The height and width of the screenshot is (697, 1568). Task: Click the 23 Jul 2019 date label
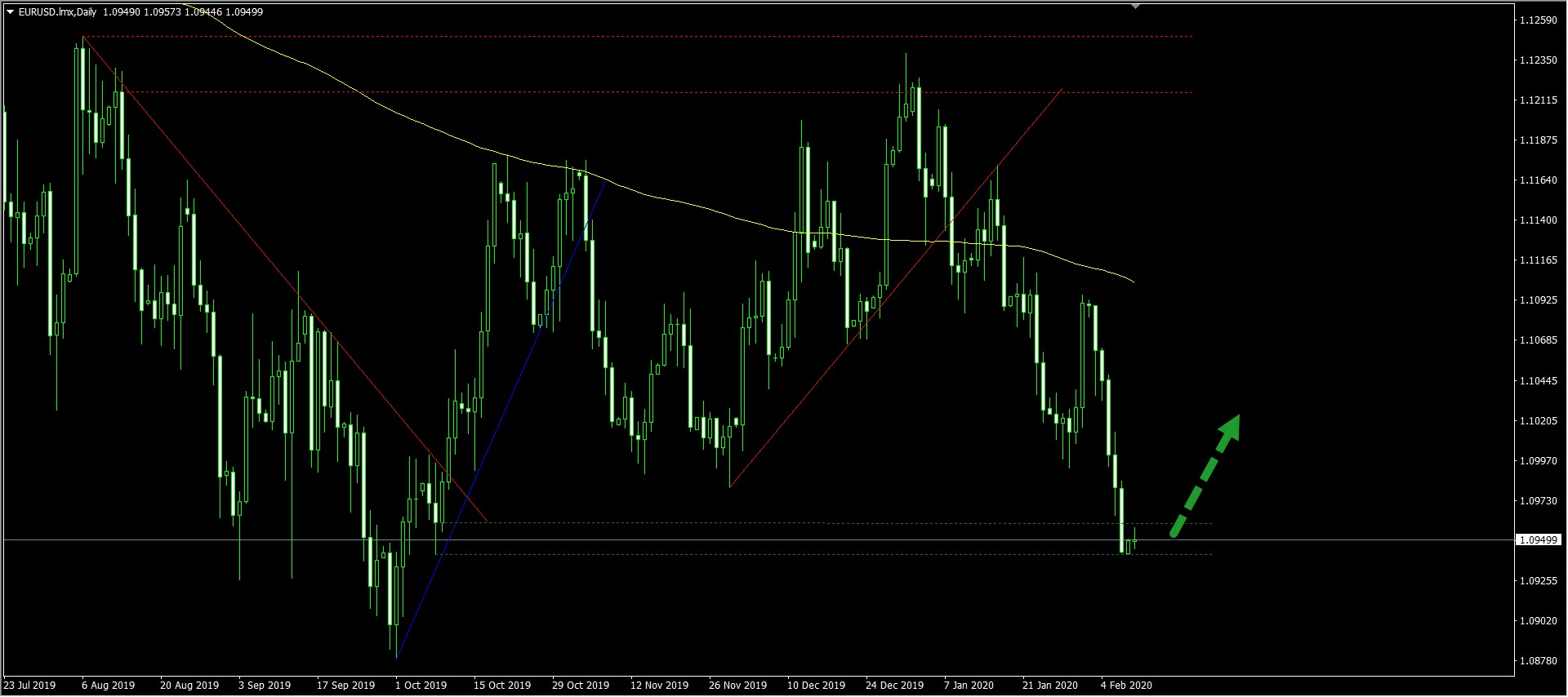30,686
